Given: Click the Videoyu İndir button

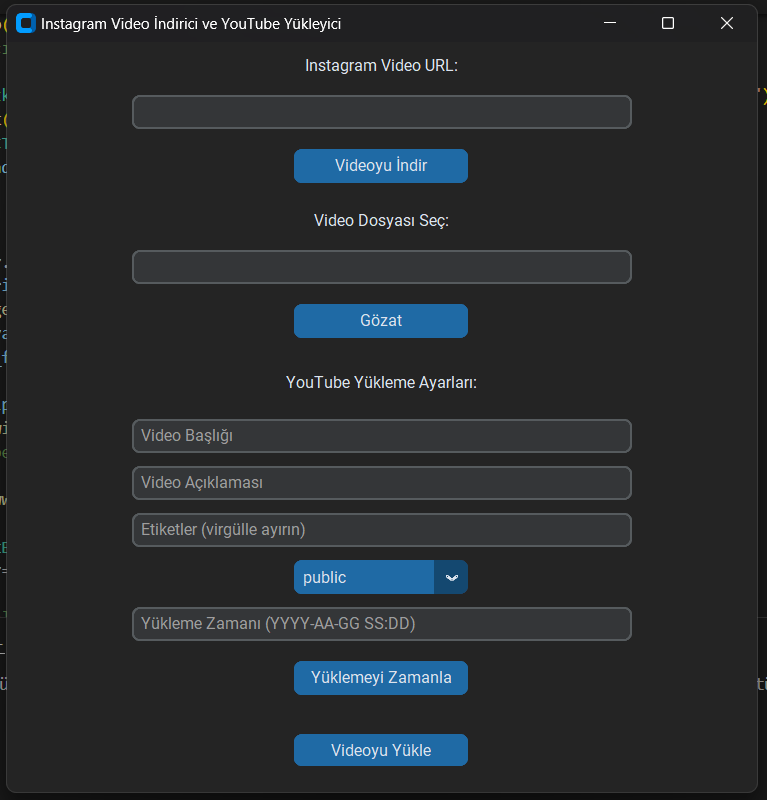Looking at the screenshot, I should click(381, 166).
